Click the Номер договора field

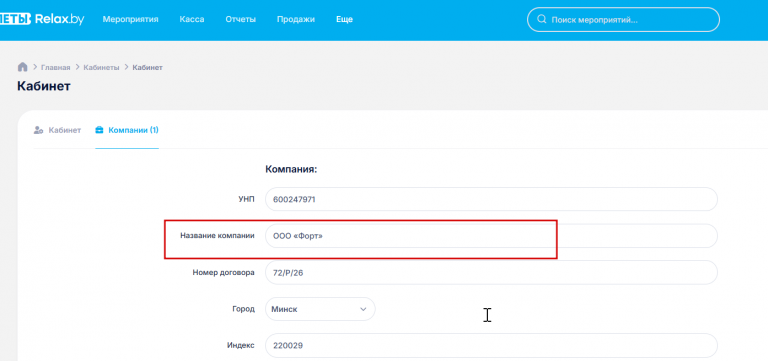point(491,272)
